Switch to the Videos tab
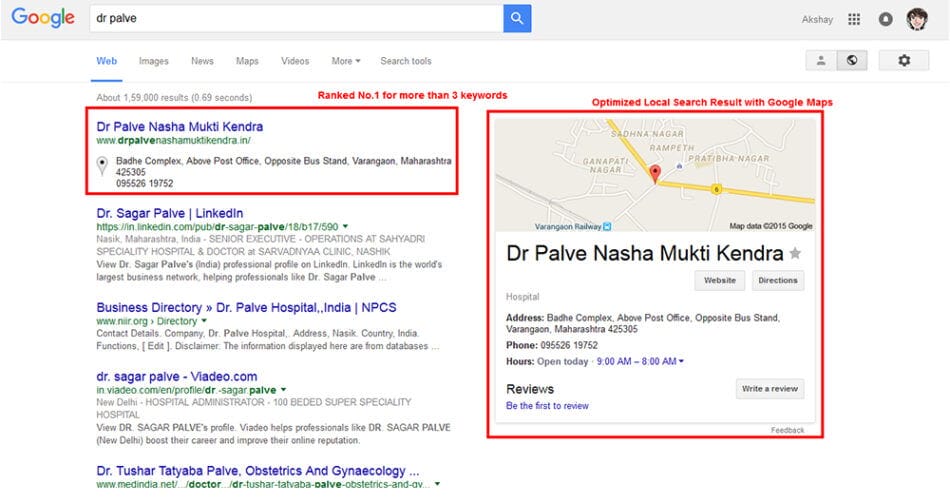950x503 pixels. pyautogui.click(x=295, y=61)
